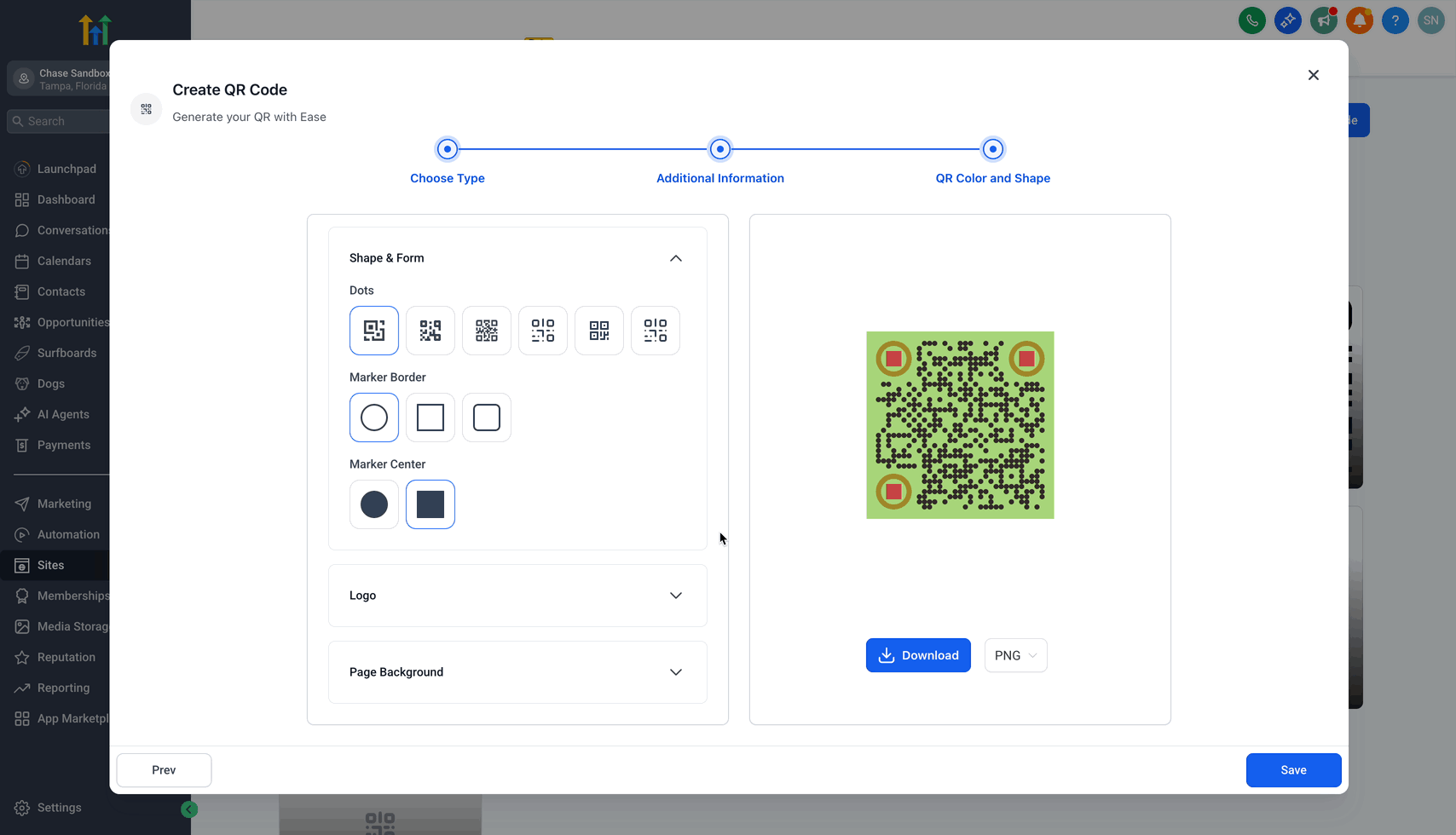This screenshot has width=1456, height=835.
Task: Open Settings via the gear icon
Action: tap(22, 808)
